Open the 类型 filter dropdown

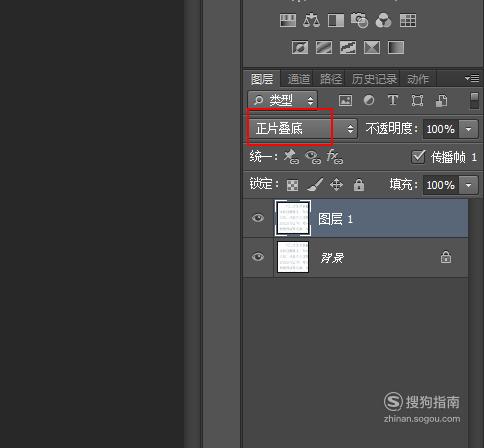tap(282, 100)
